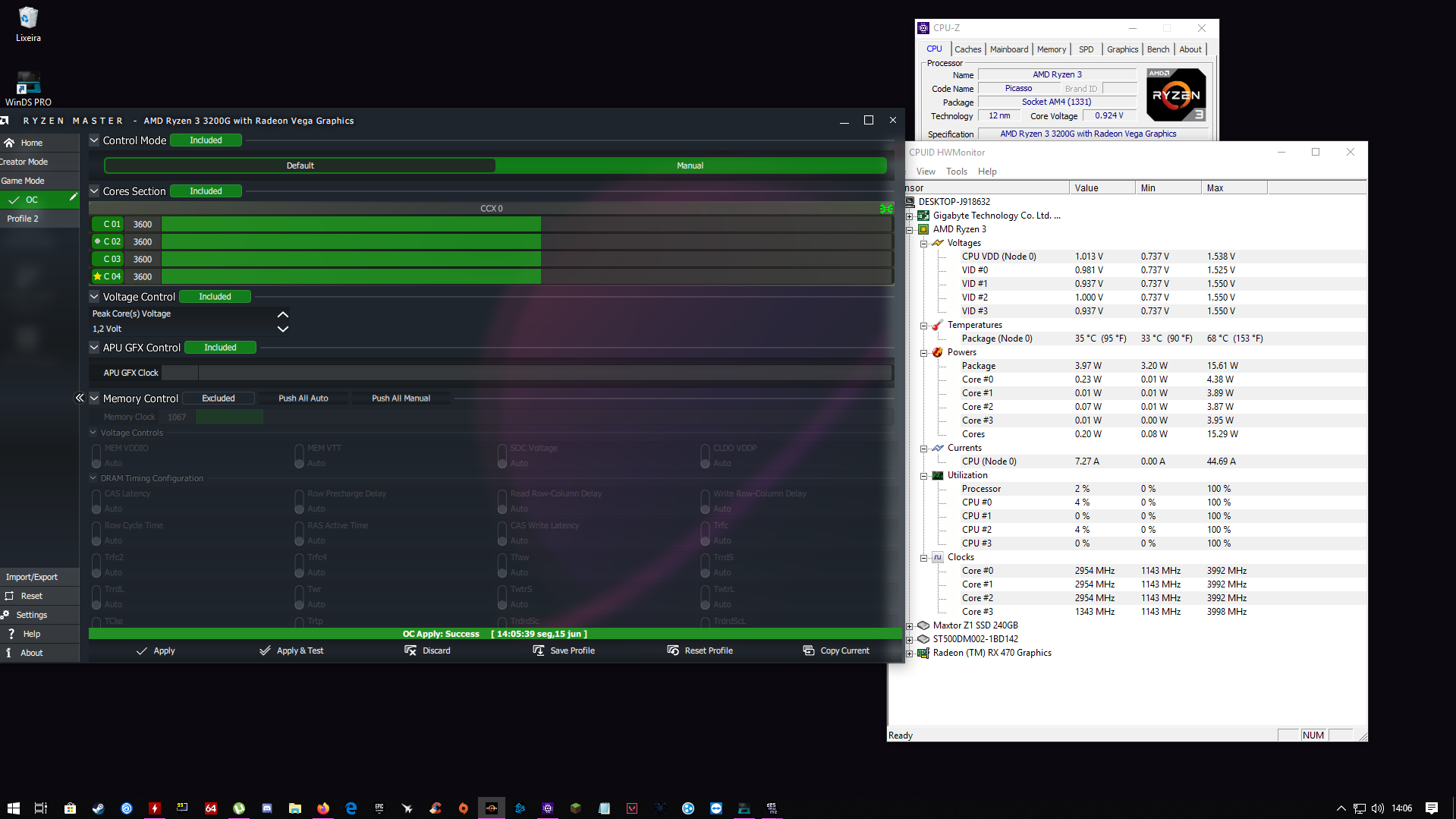The height and width of the screenshot is (819, 1456).
Task: Open uTorrent from the taskbar
Action: click(x=239, y=808)
